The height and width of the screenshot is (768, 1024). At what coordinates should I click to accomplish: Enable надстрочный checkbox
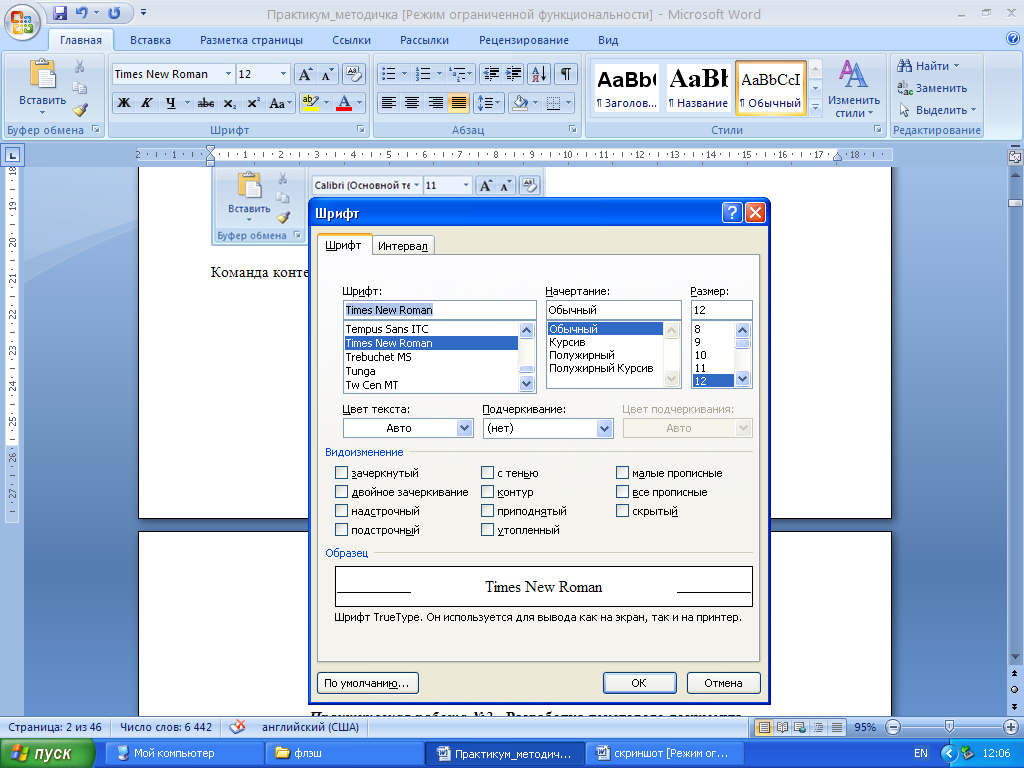pyautogui.click(x=341, y=510)
